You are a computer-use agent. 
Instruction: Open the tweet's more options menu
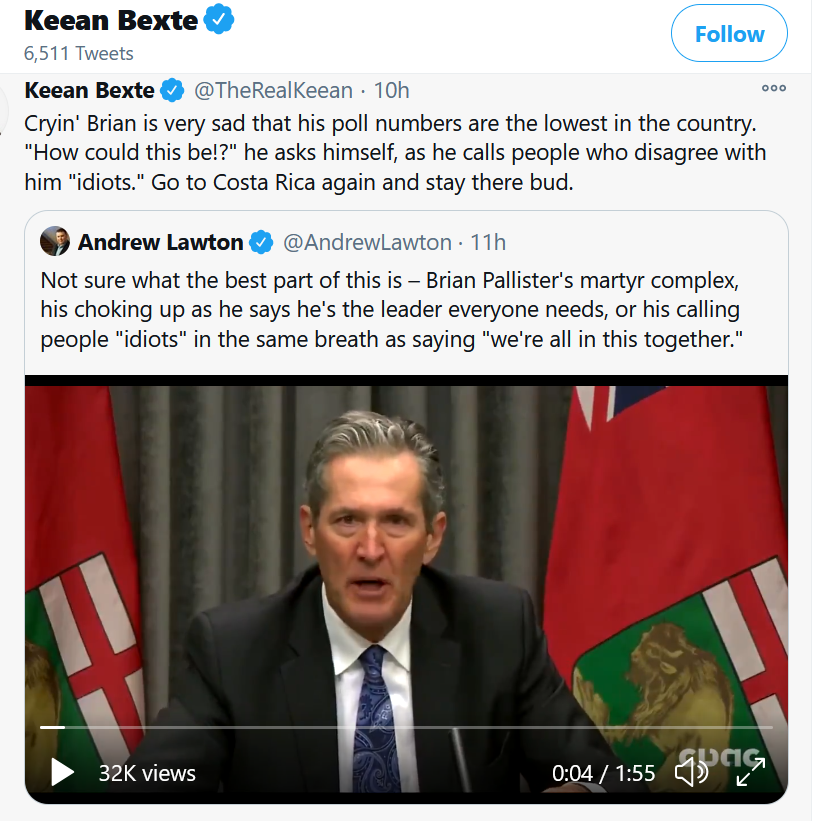(773, 88)
